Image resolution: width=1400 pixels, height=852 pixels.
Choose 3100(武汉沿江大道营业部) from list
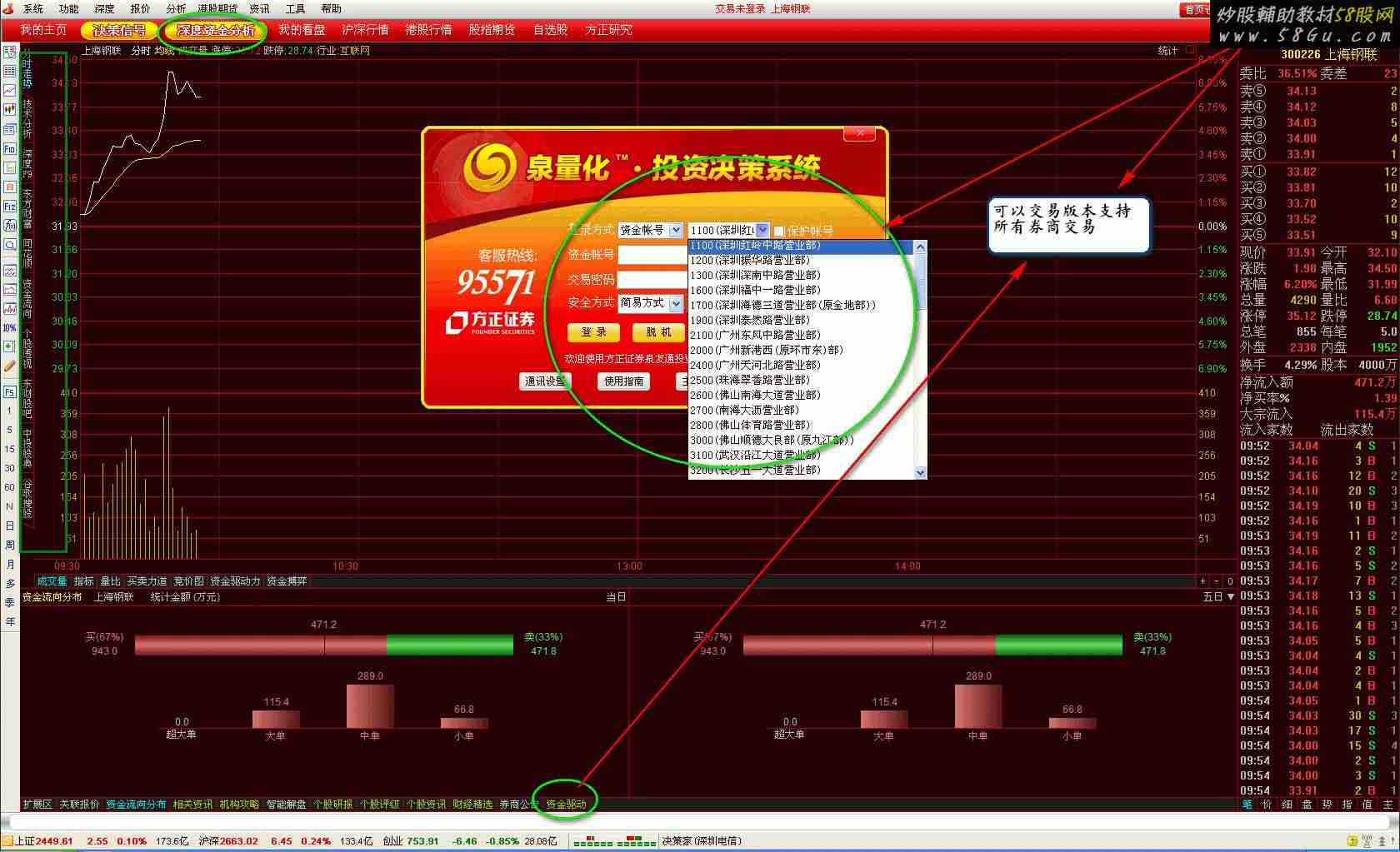[x=802, y=455]
